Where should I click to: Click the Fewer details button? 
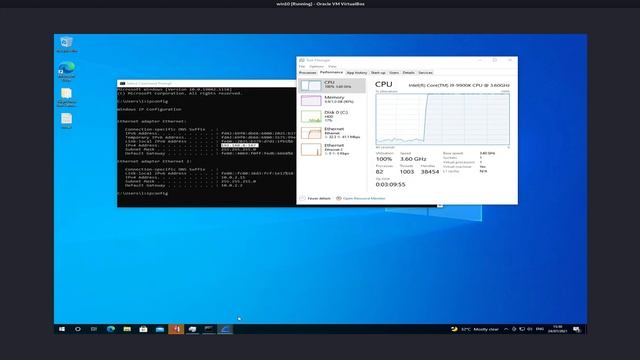315,198
